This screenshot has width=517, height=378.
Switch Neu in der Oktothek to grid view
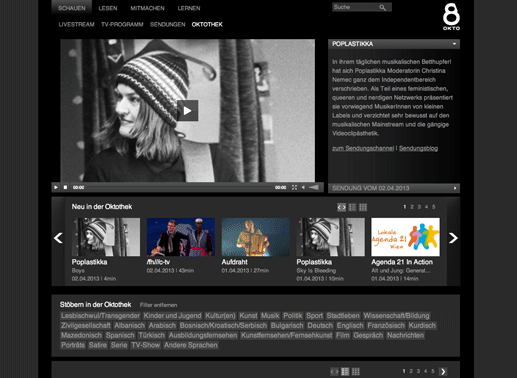pos(363,207)
